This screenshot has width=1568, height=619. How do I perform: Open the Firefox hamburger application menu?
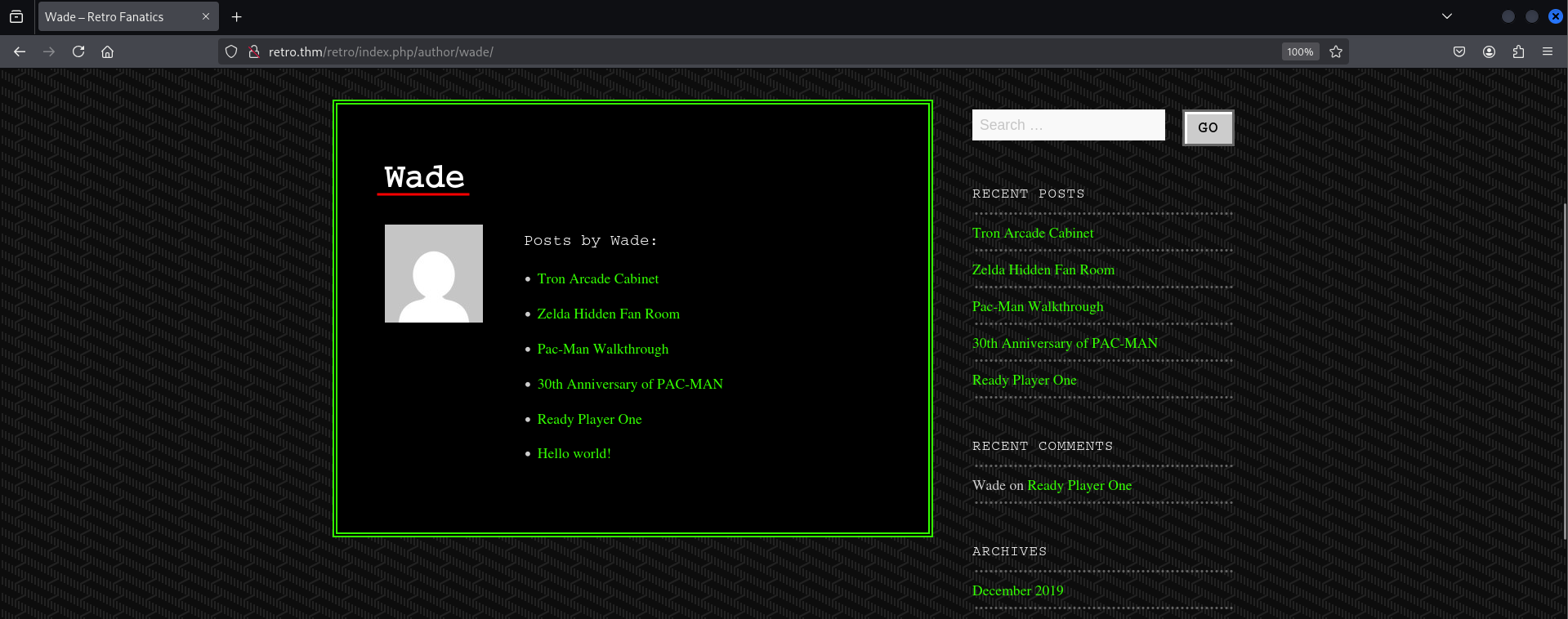click(x=1548, y=51)
